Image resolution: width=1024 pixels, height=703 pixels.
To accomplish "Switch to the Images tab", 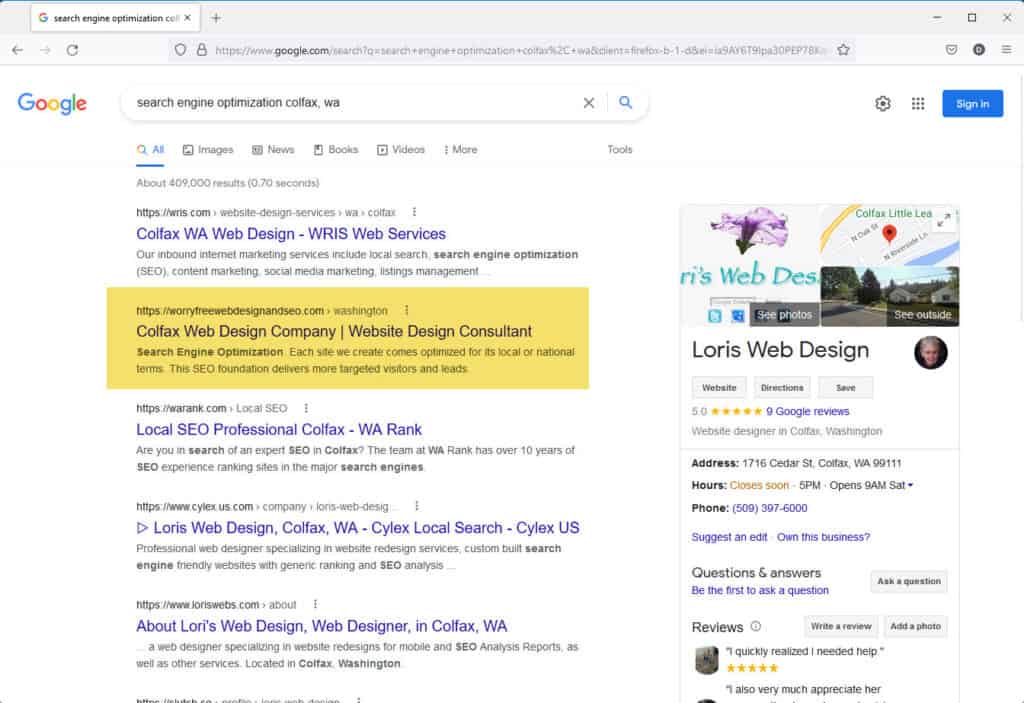I will pos(208,150).
